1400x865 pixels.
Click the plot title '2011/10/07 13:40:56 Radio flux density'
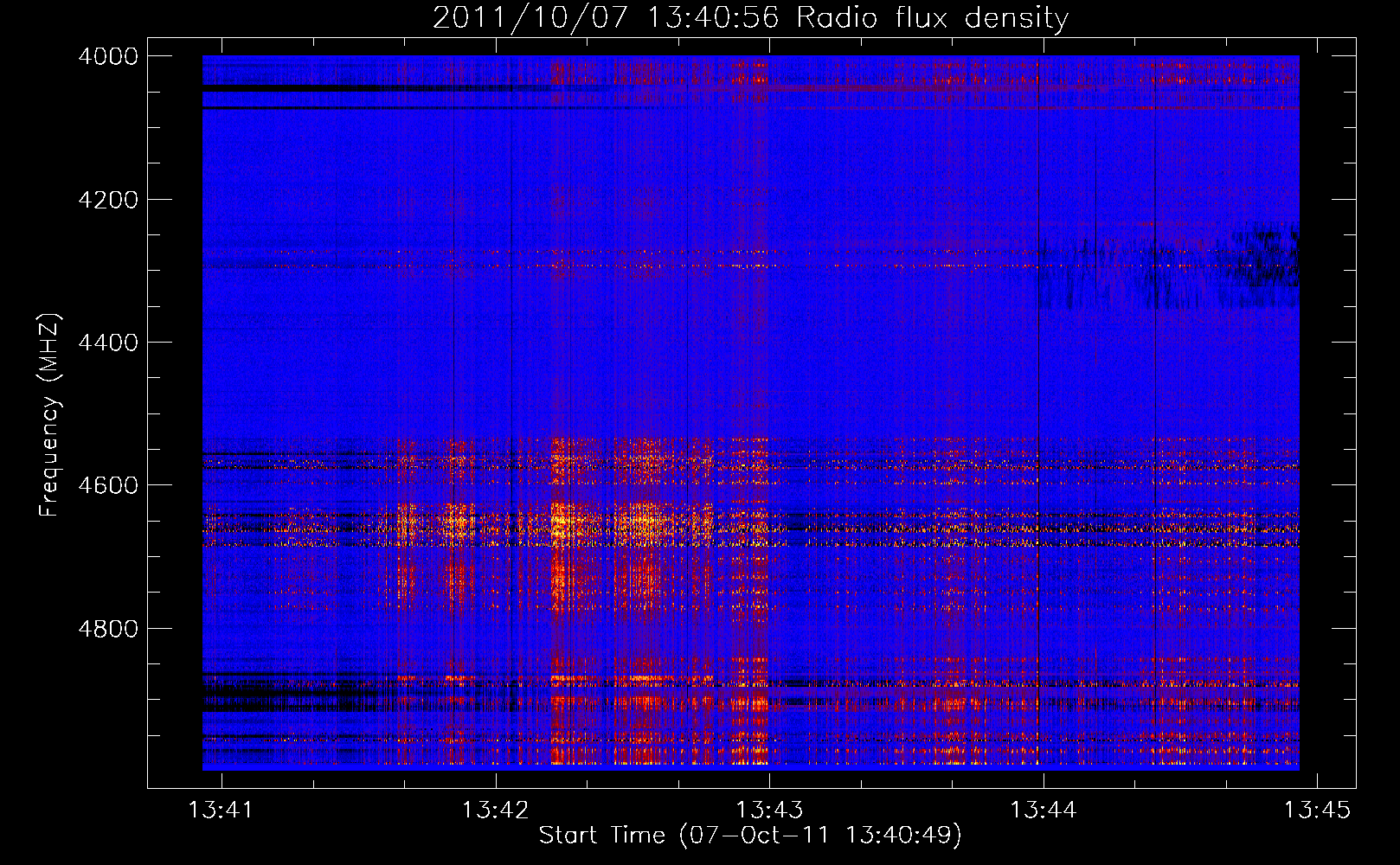coord(750,18)
